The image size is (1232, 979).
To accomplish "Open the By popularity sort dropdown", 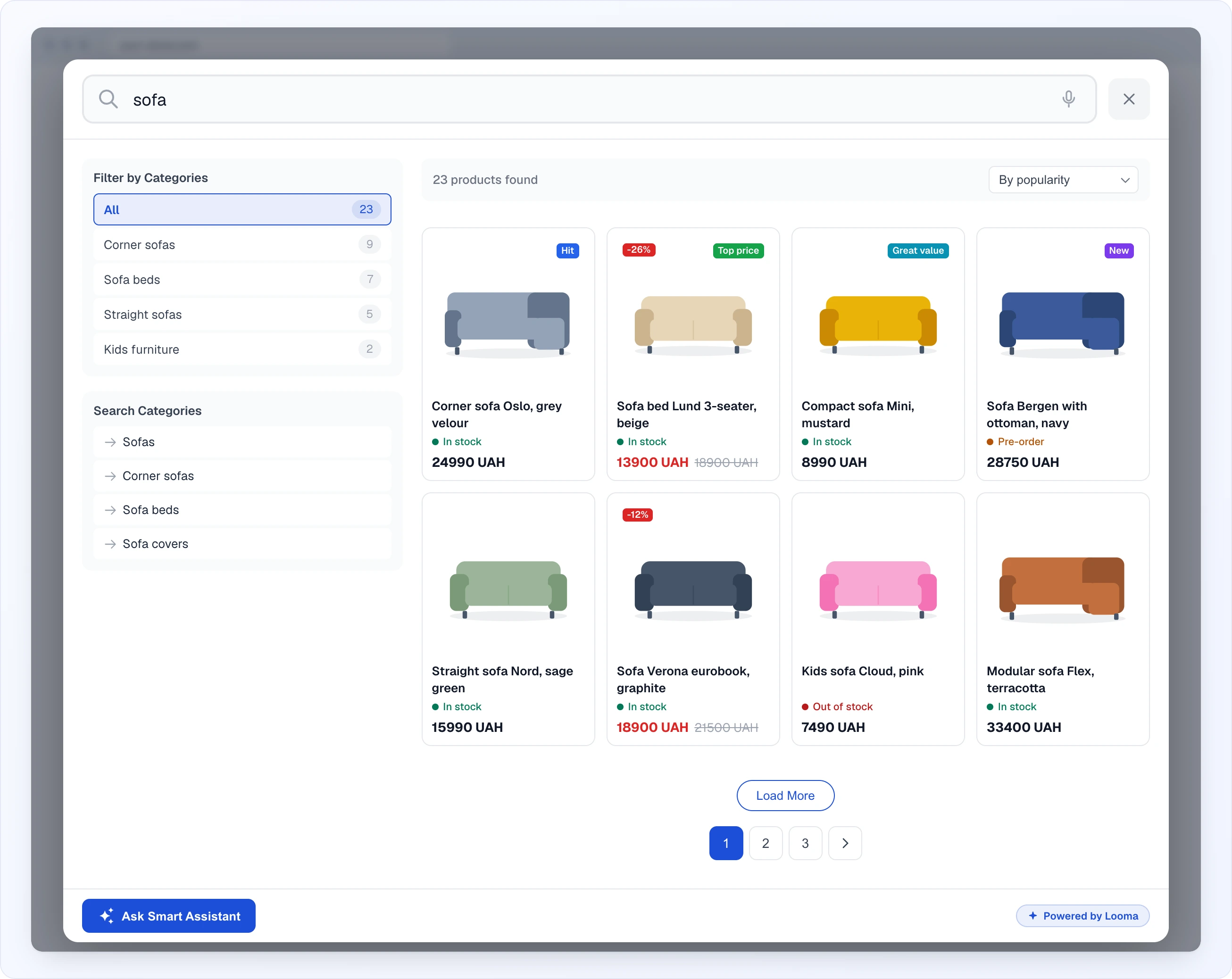I will click(1063, 179).
